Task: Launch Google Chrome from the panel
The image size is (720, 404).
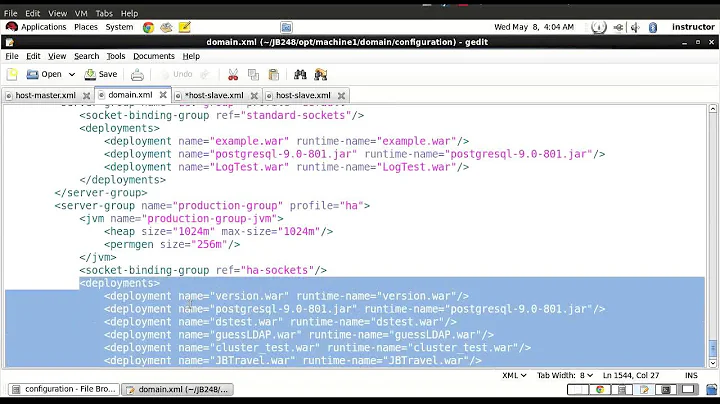Action: pyautogui.click(x=148, y=28)
